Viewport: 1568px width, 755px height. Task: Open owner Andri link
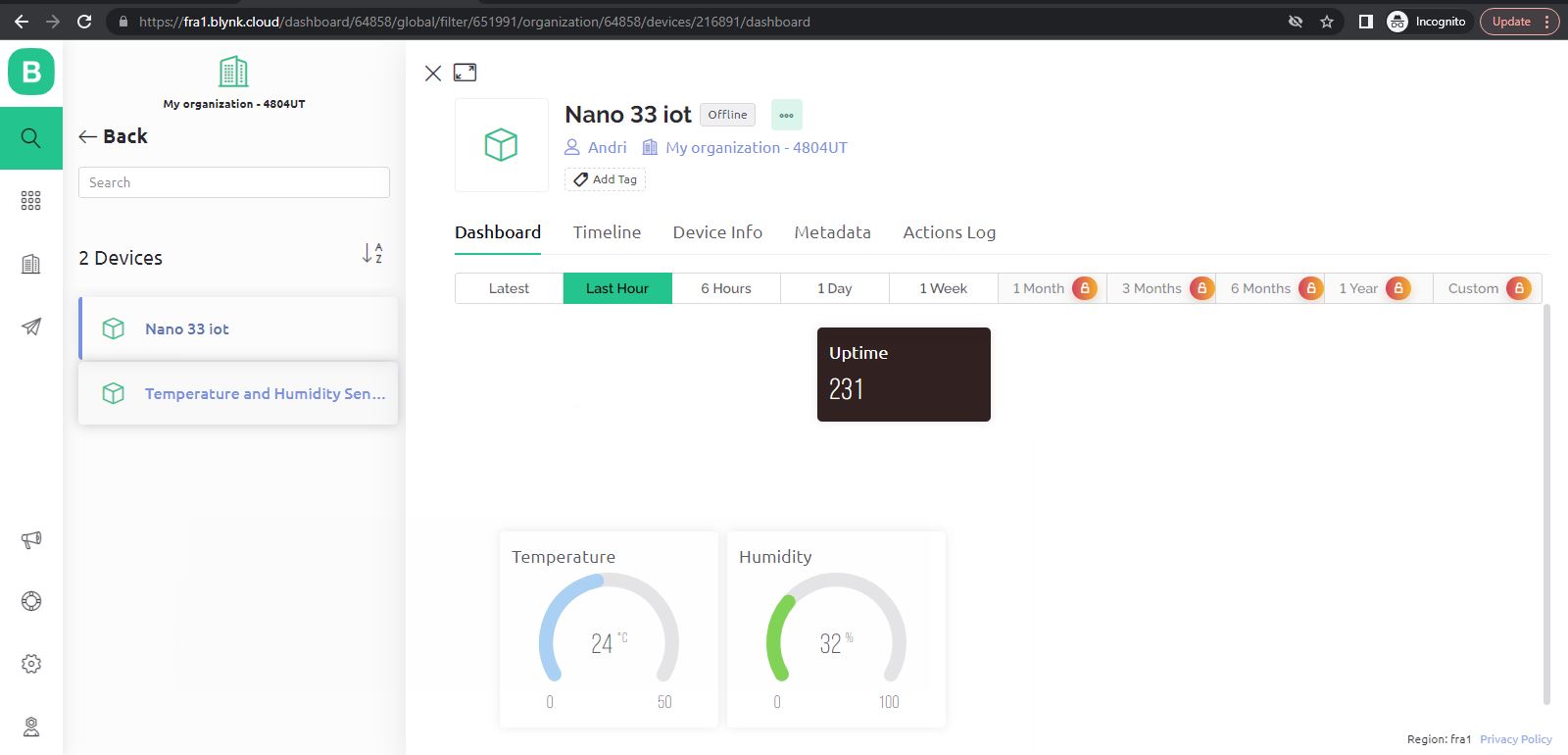click(x=596, y=147)
